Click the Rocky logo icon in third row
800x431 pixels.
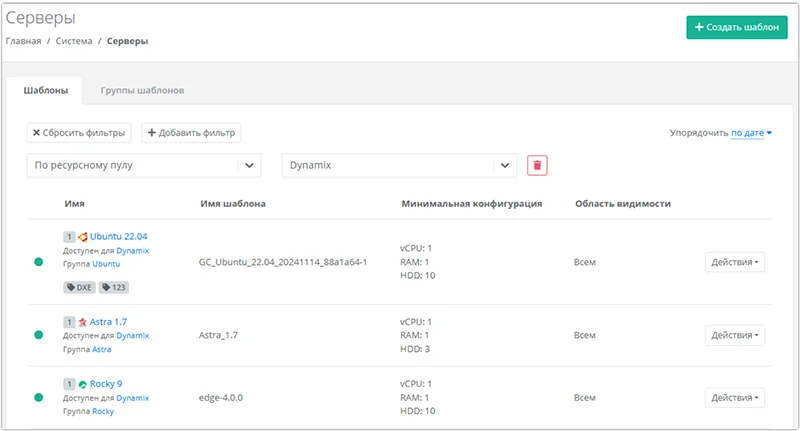click(x=83, y=384)
